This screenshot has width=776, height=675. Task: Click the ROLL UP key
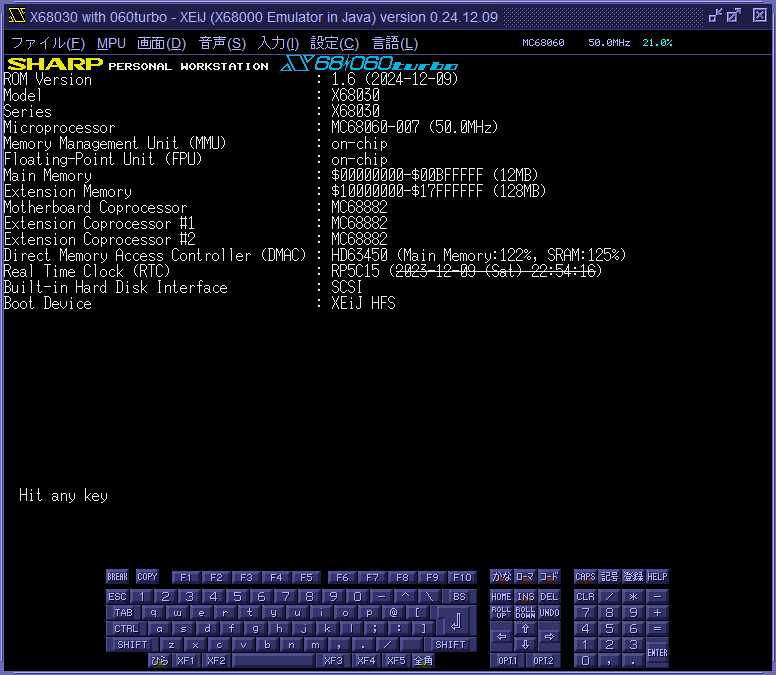(501, 613)
